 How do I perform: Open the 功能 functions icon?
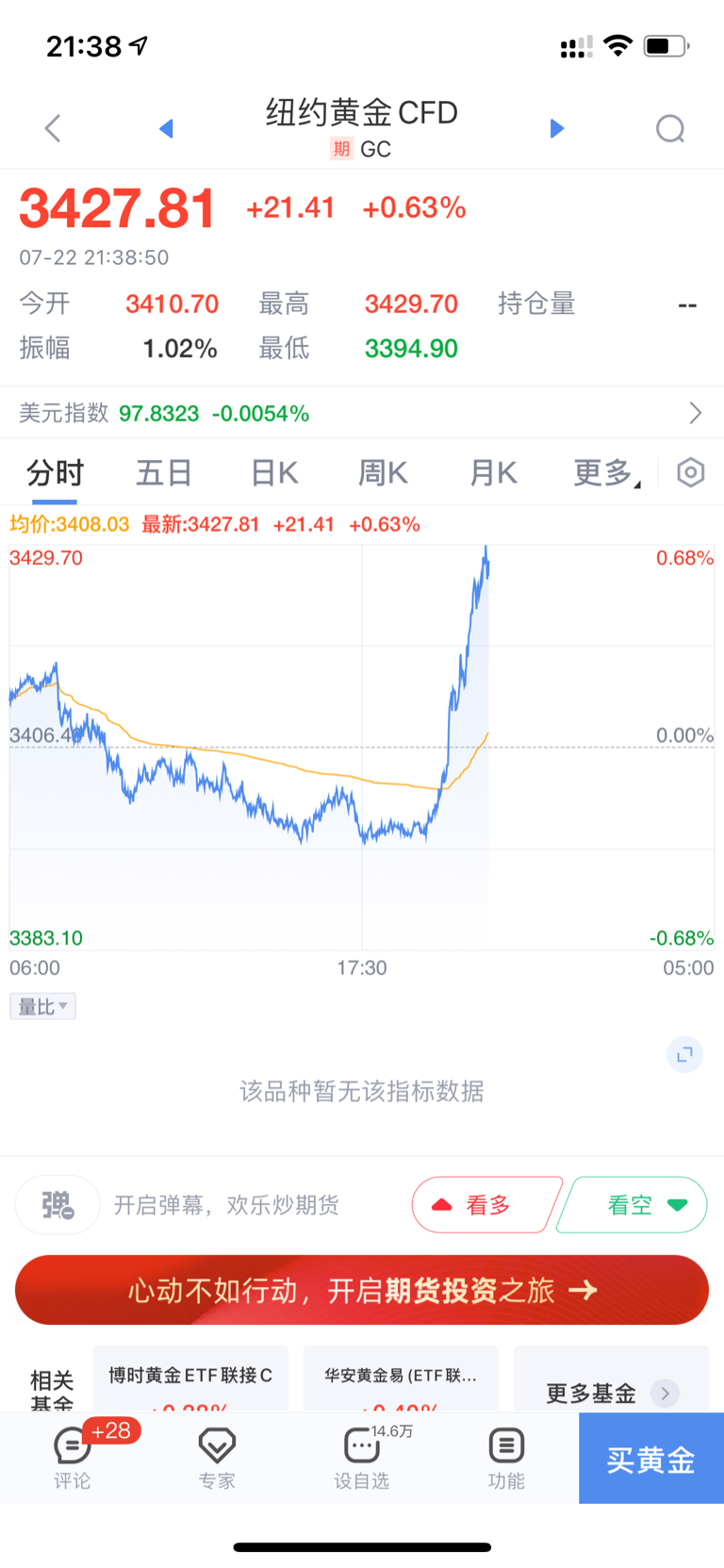506,1458
